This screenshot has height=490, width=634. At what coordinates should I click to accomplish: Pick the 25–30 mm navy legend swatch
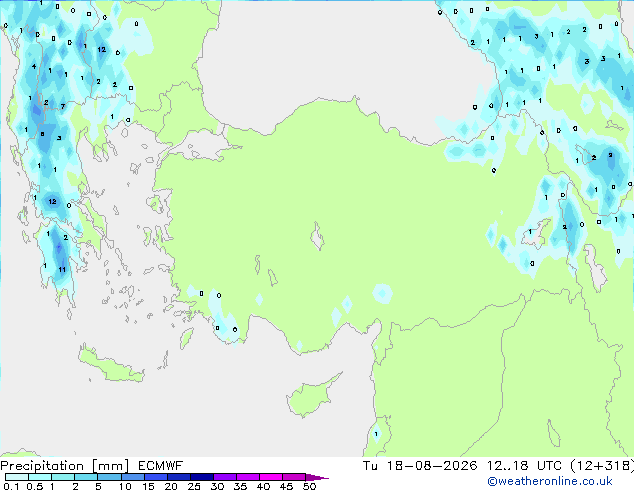click(202, 477)
